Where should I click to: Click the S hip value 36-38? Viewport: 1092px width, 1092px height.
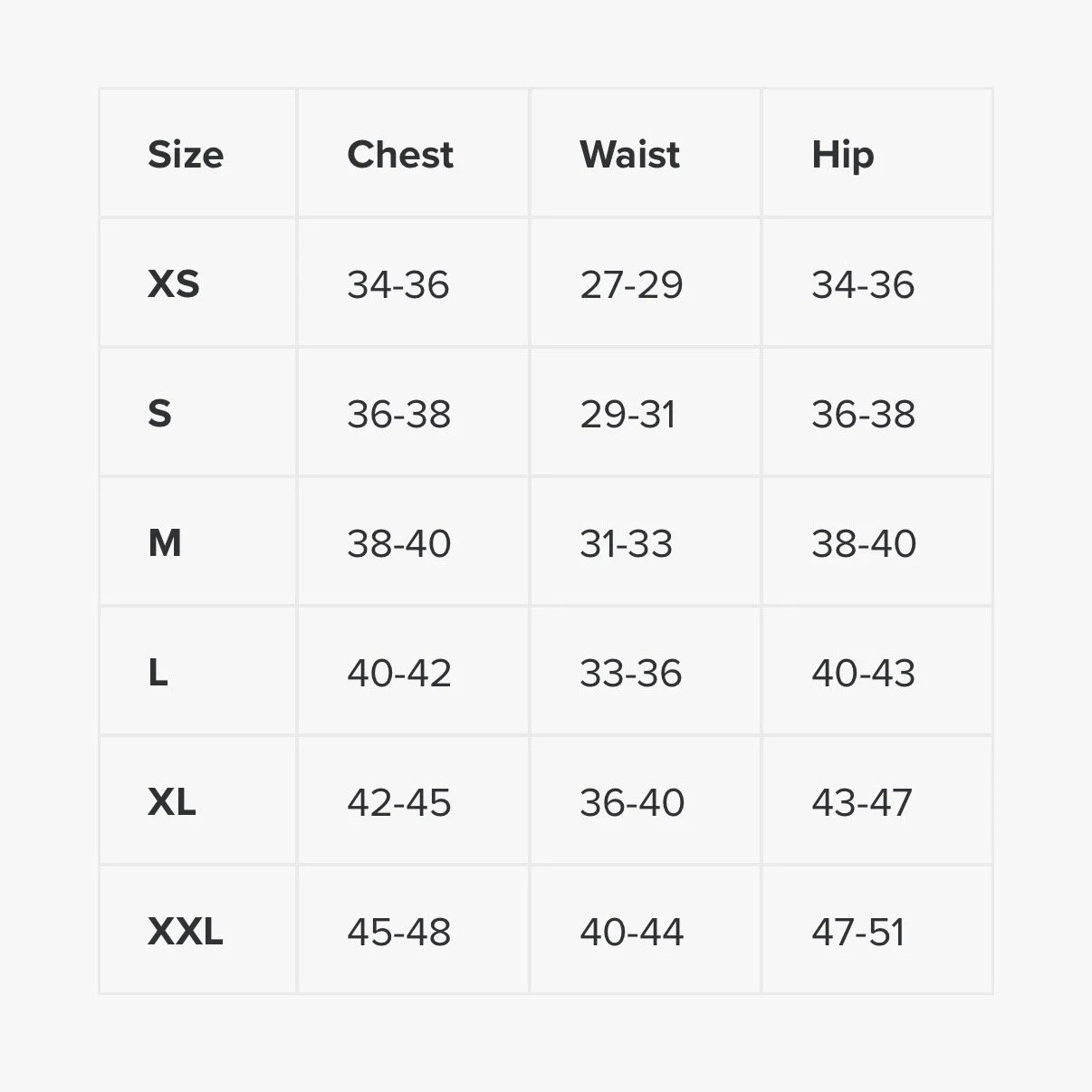(864, 415)
